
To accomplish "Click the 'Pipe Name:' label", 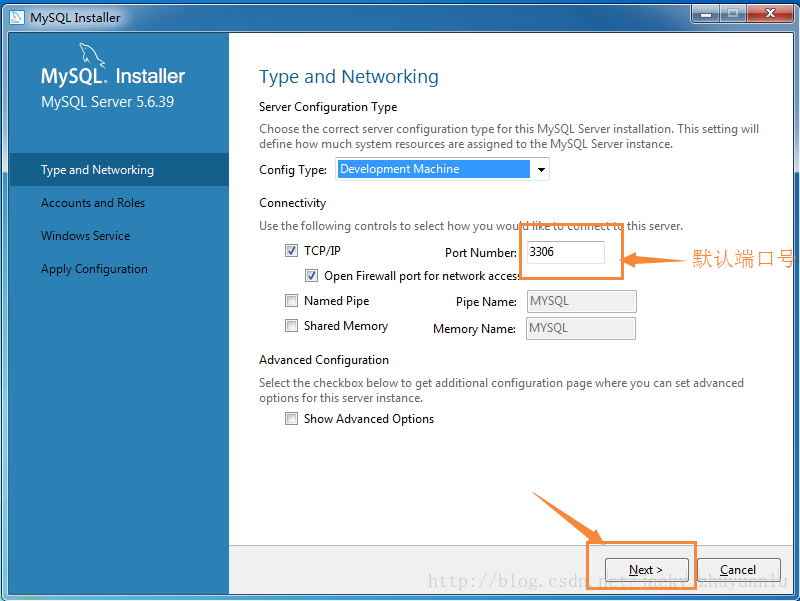I will (x=486, y=302).
